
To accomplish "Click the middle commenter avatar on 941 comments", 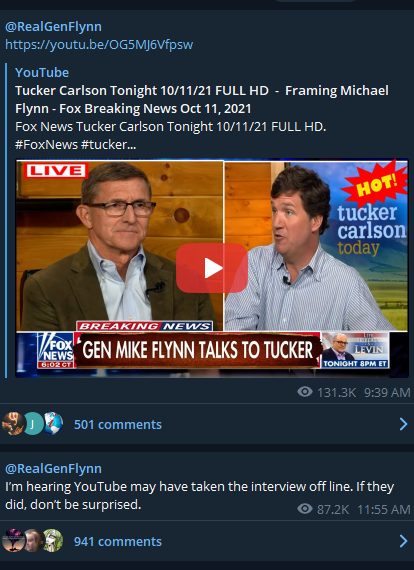I will coord(33,541).
